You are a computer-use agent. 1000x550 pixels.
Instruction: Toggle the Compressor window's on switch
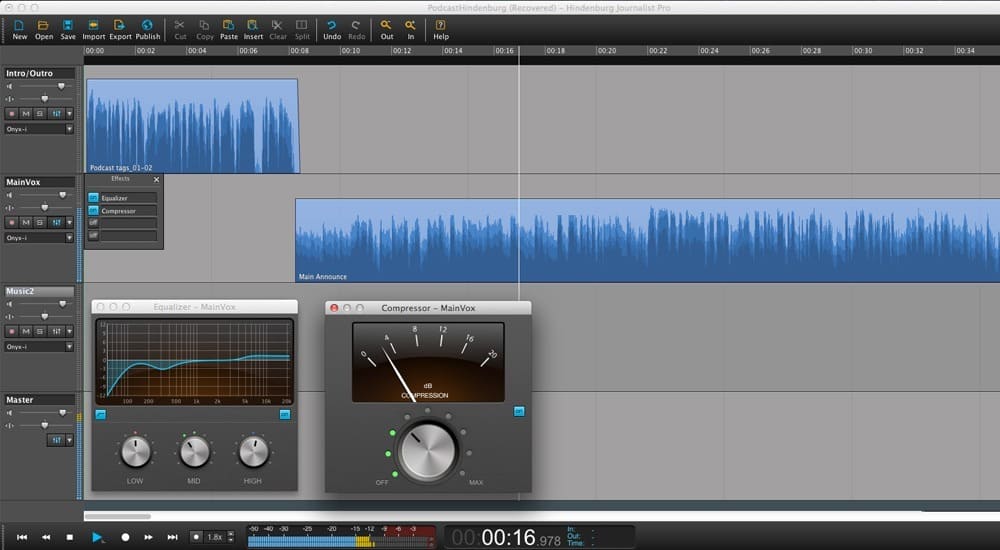pos(519,411)
